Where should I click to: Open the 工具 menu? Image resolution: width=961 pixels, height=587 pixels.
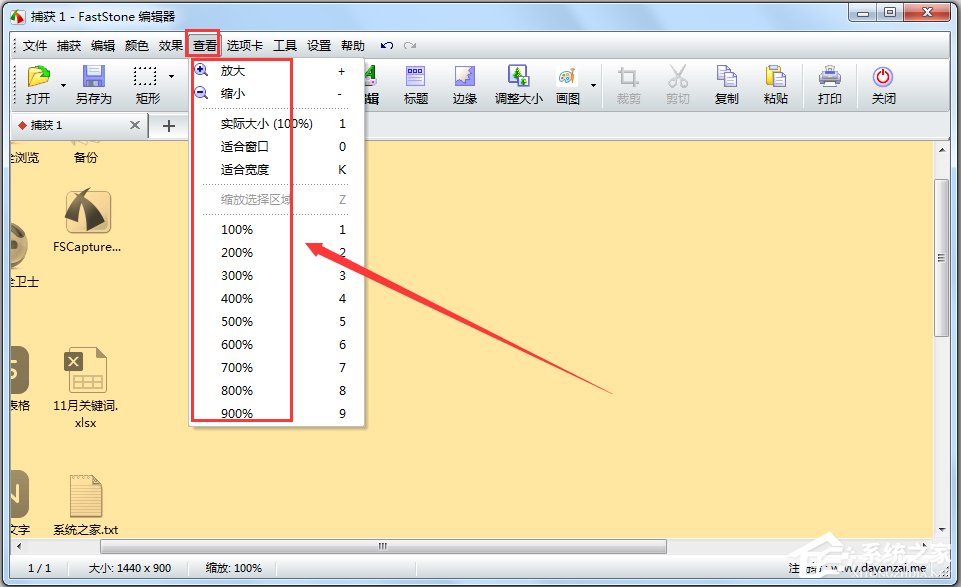pos(285,45)
